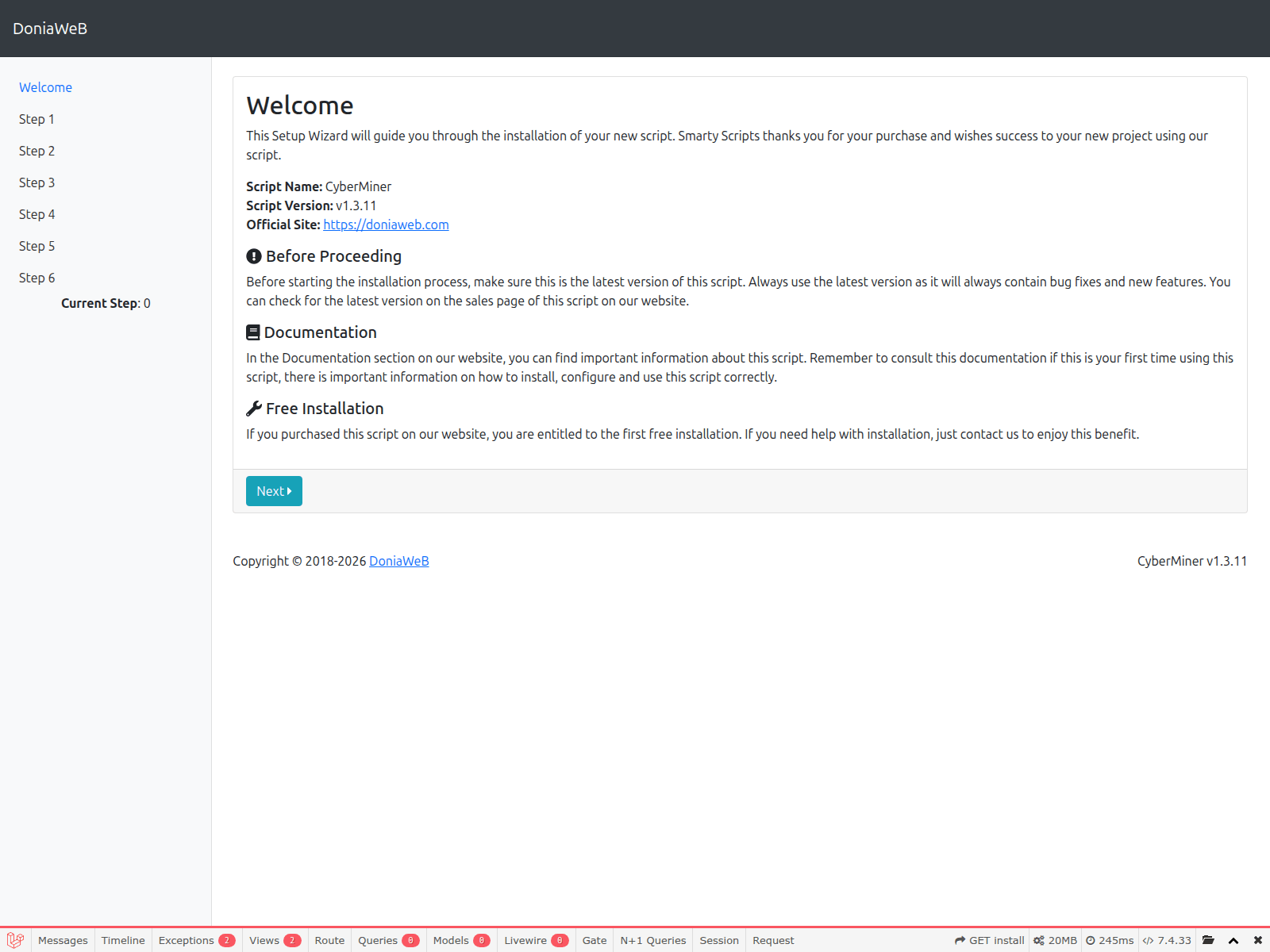Click the Welcome page heading
The height and width of the screenshot is (952, 1270).
point(300,106)
